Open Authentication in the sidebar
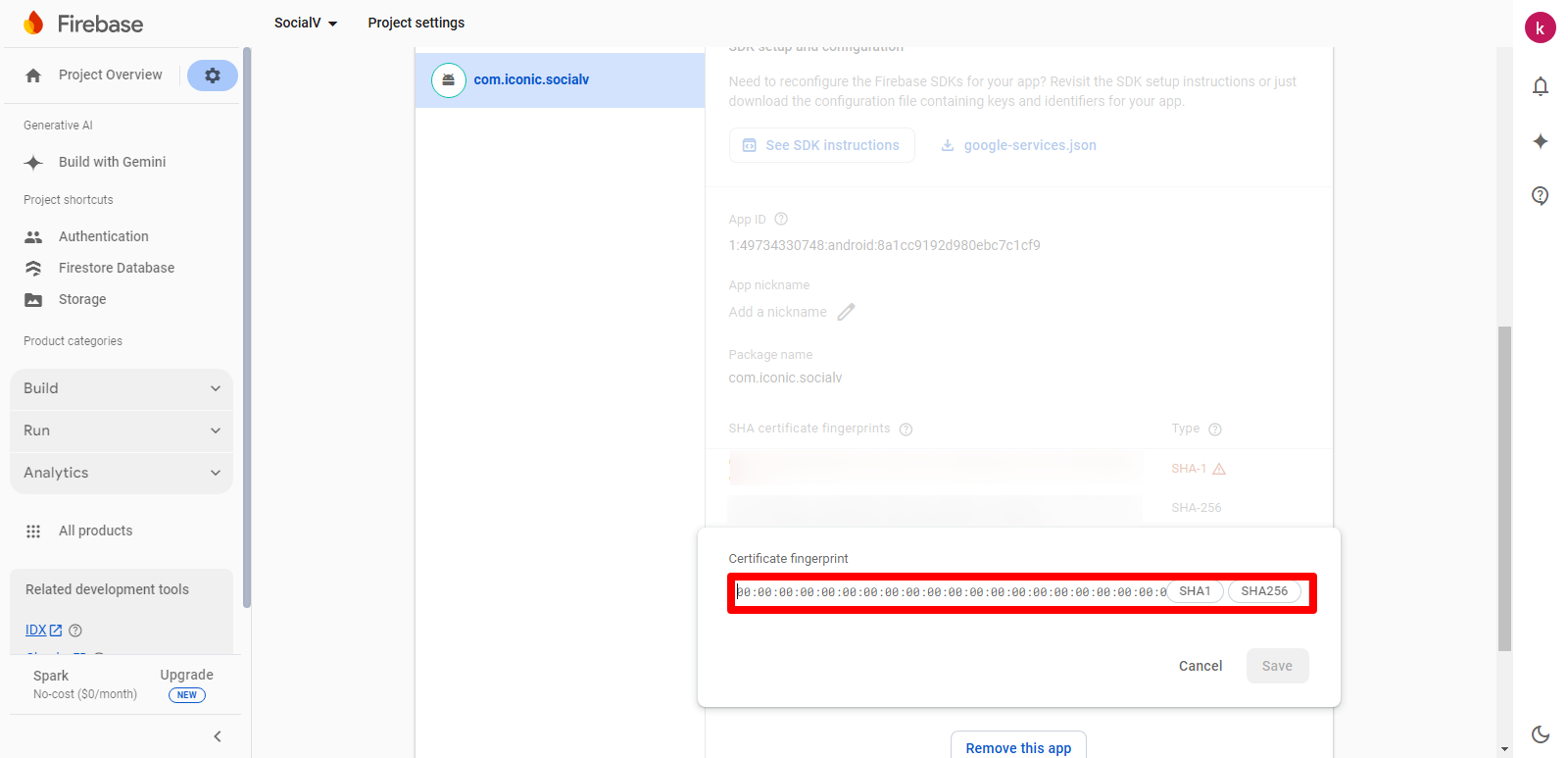The width and height of the screenshot is (1568, 758). point(103,236)
